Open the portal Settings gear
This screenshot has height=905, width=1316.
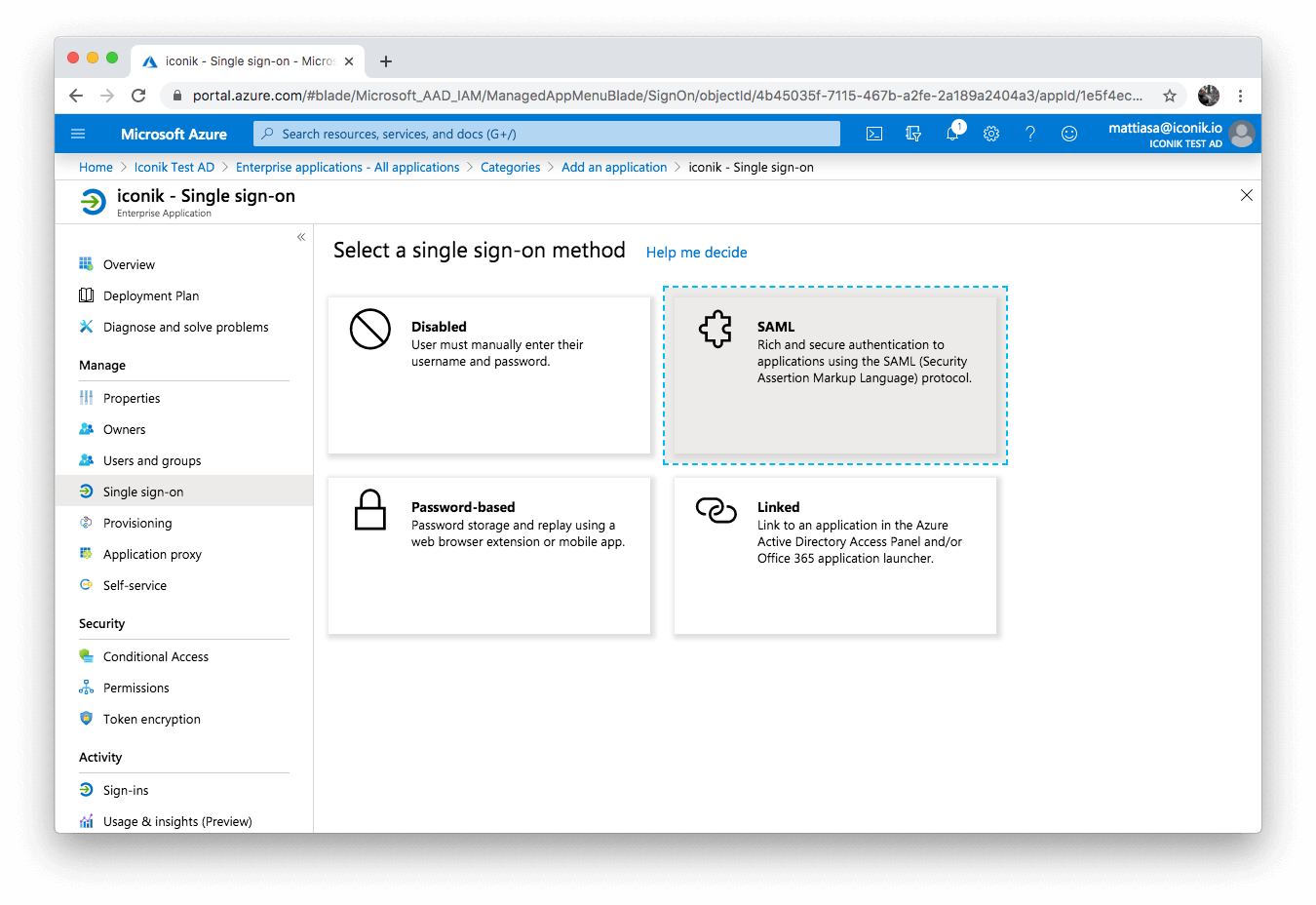coord(991,134)
